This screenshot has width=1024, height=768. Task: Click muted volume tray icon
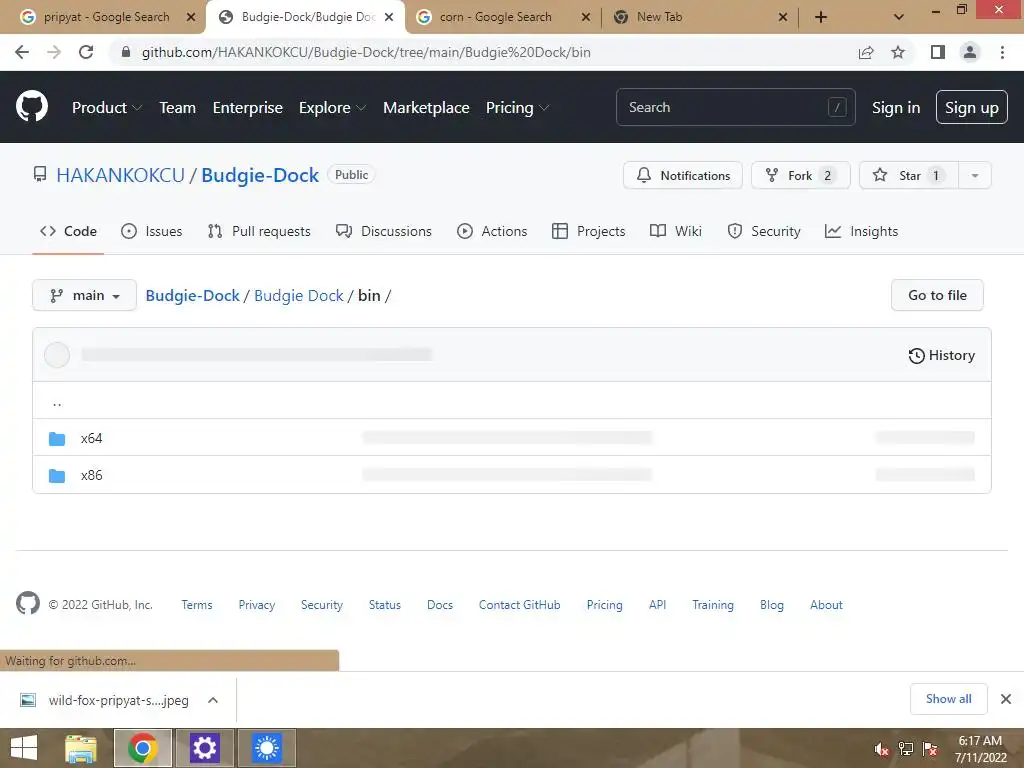(x=881, y=749)
